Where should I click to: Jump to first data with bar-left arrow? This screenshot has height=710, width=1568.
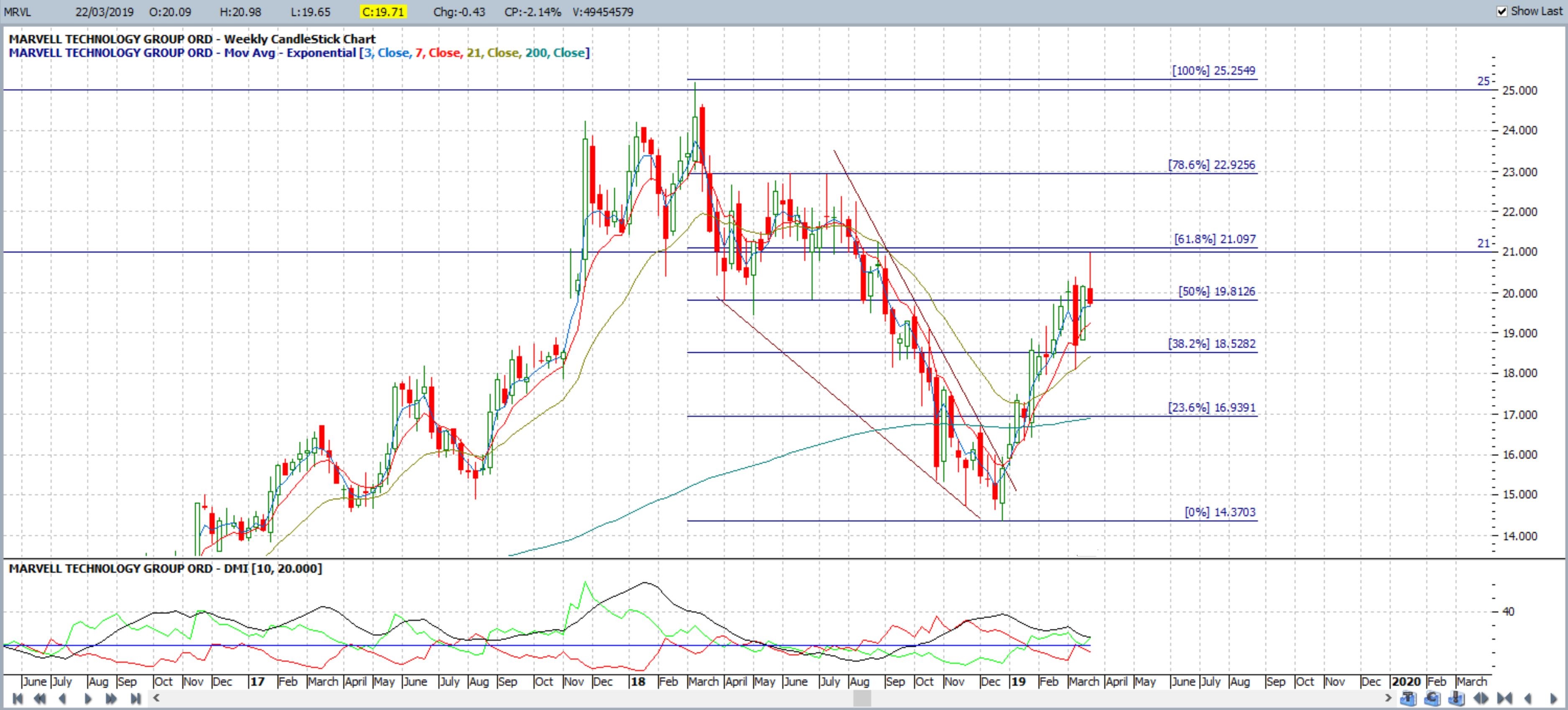tap(17, 698)
